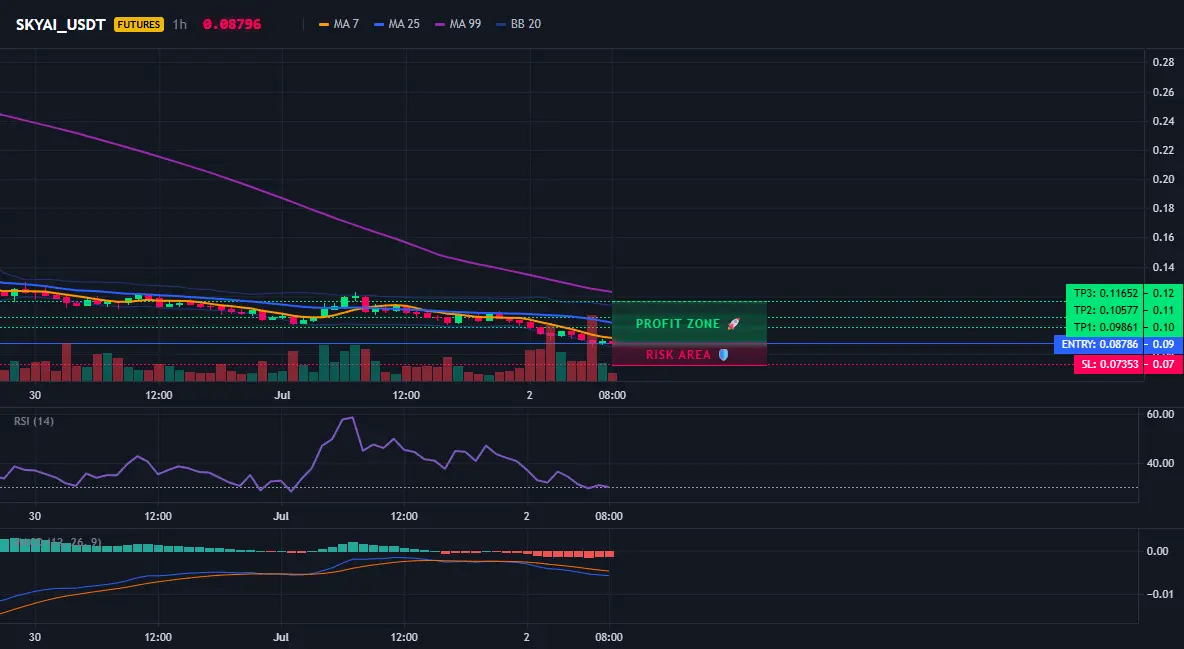Click the 0.09 axis value beside ENTRY
Viewport: 1184px width, 649px height.
pos(1164,345)
